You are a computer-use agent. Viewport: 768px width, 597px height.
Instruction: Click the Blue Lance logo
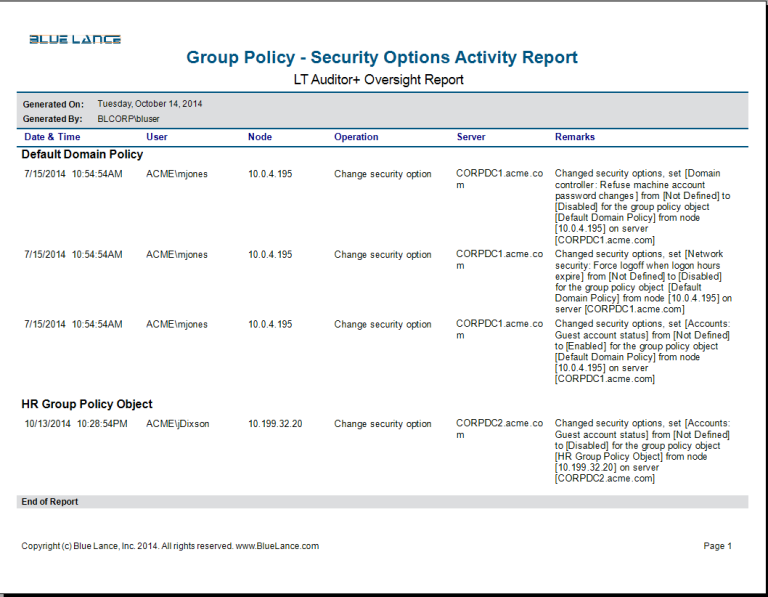[75, 39]
